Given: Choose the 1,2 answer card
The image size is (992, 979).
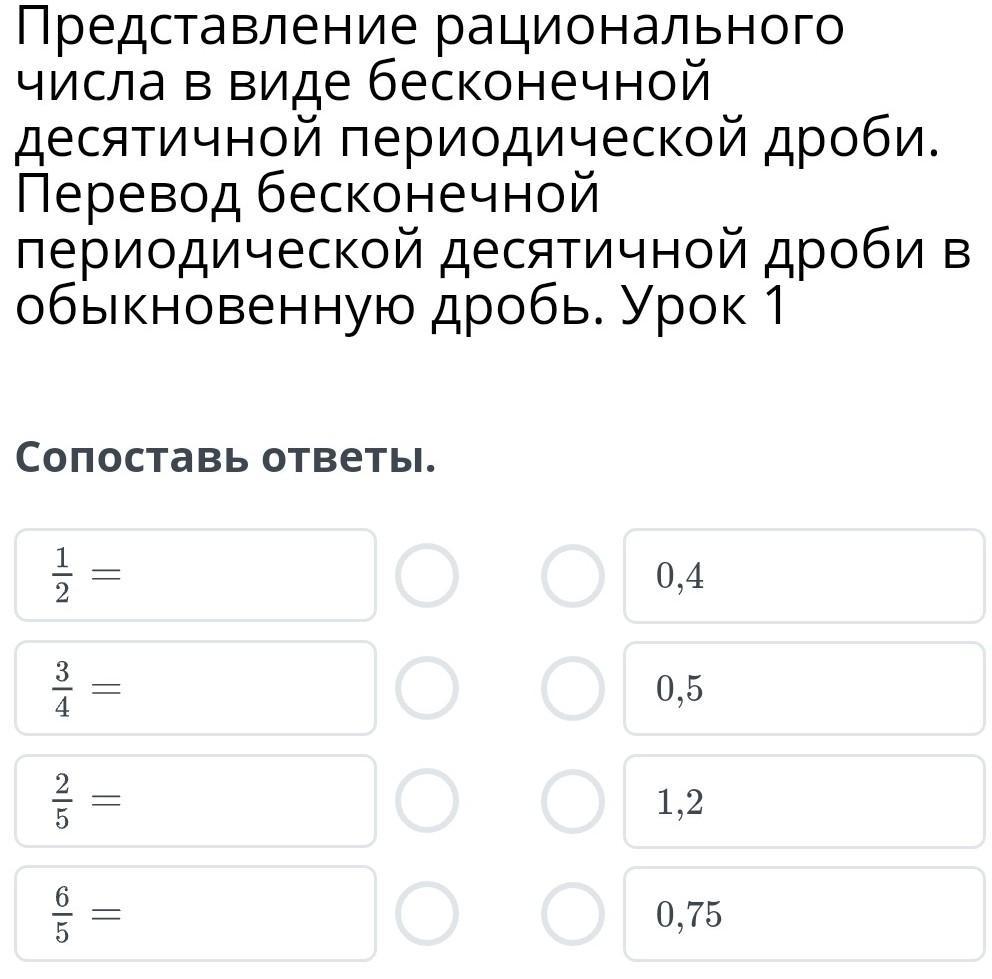Looking at the screenshot, I should 804,801.
